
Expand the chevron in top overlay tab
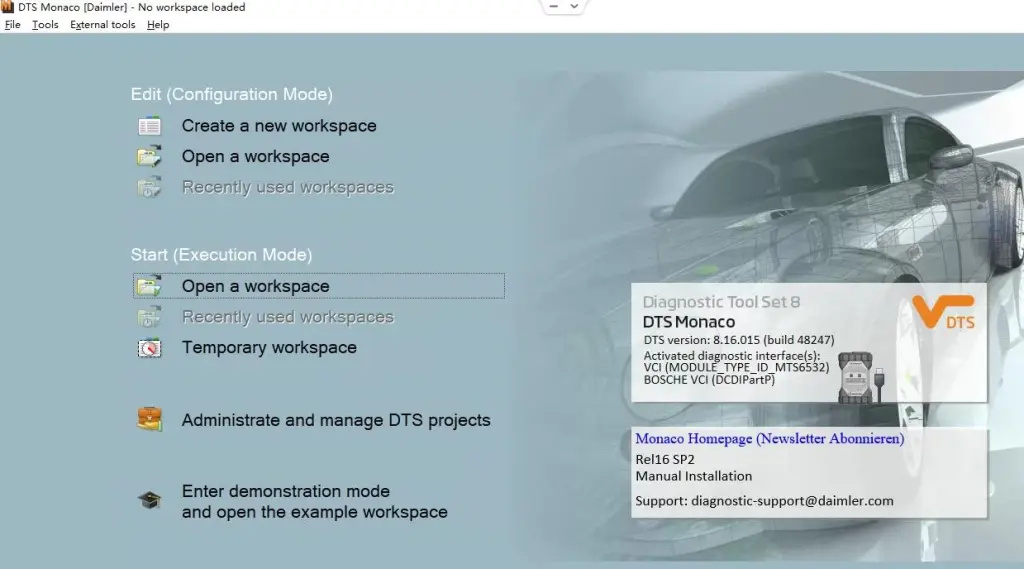(x=574, y=7)
